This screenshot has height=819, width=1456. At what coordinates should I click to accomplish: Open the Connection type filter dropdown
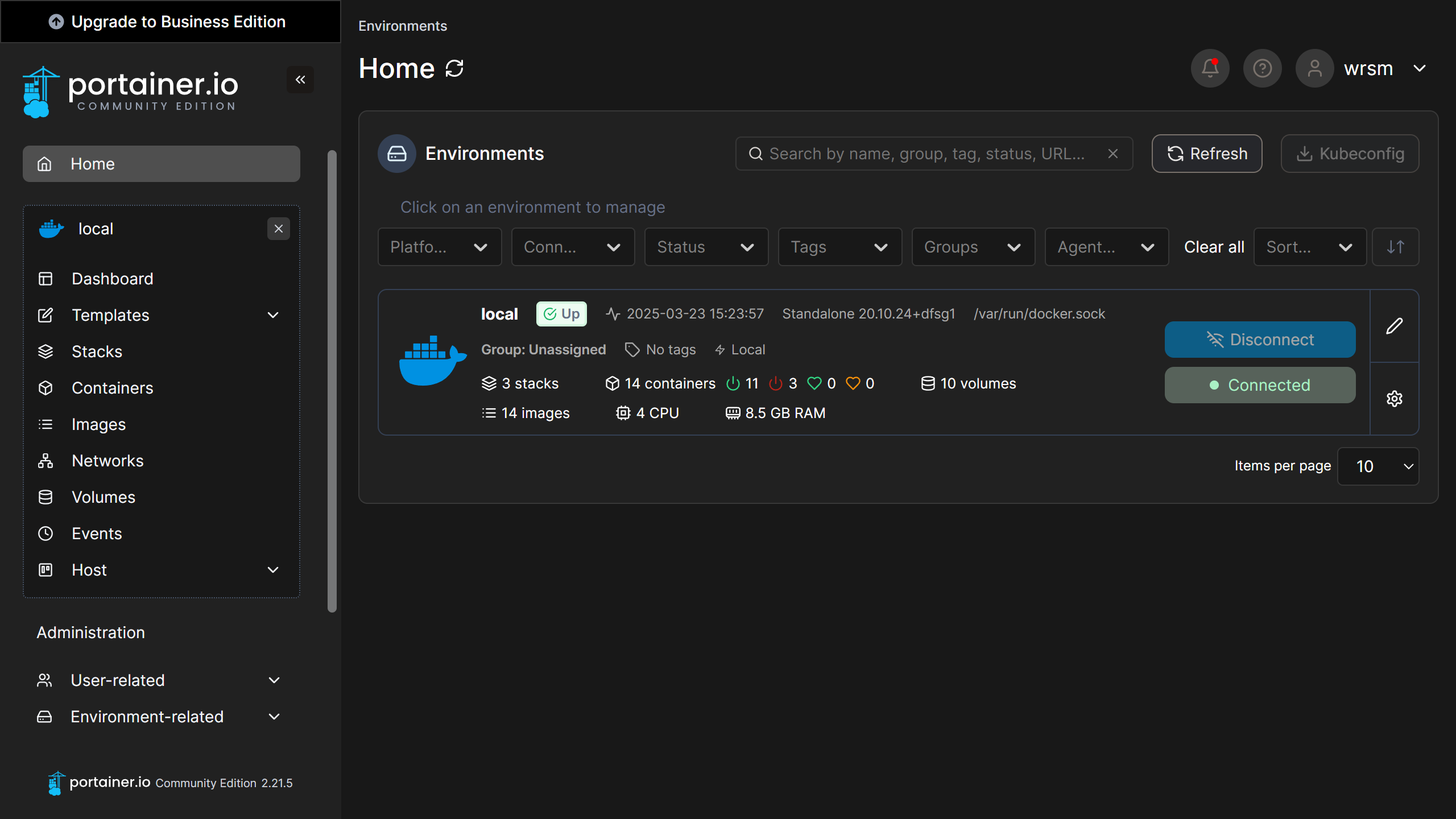coord(573,247)
